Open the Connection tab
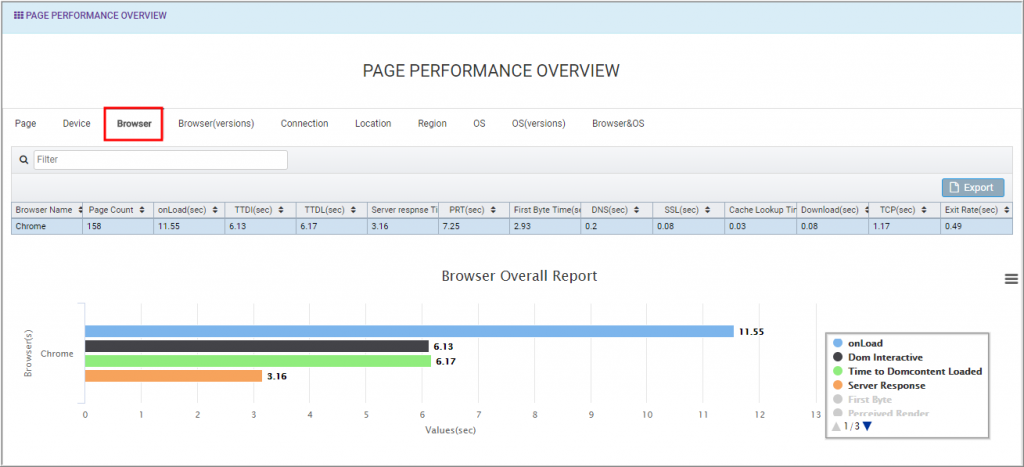Viewport: 1024px width, 467px height. coord(304,123)
